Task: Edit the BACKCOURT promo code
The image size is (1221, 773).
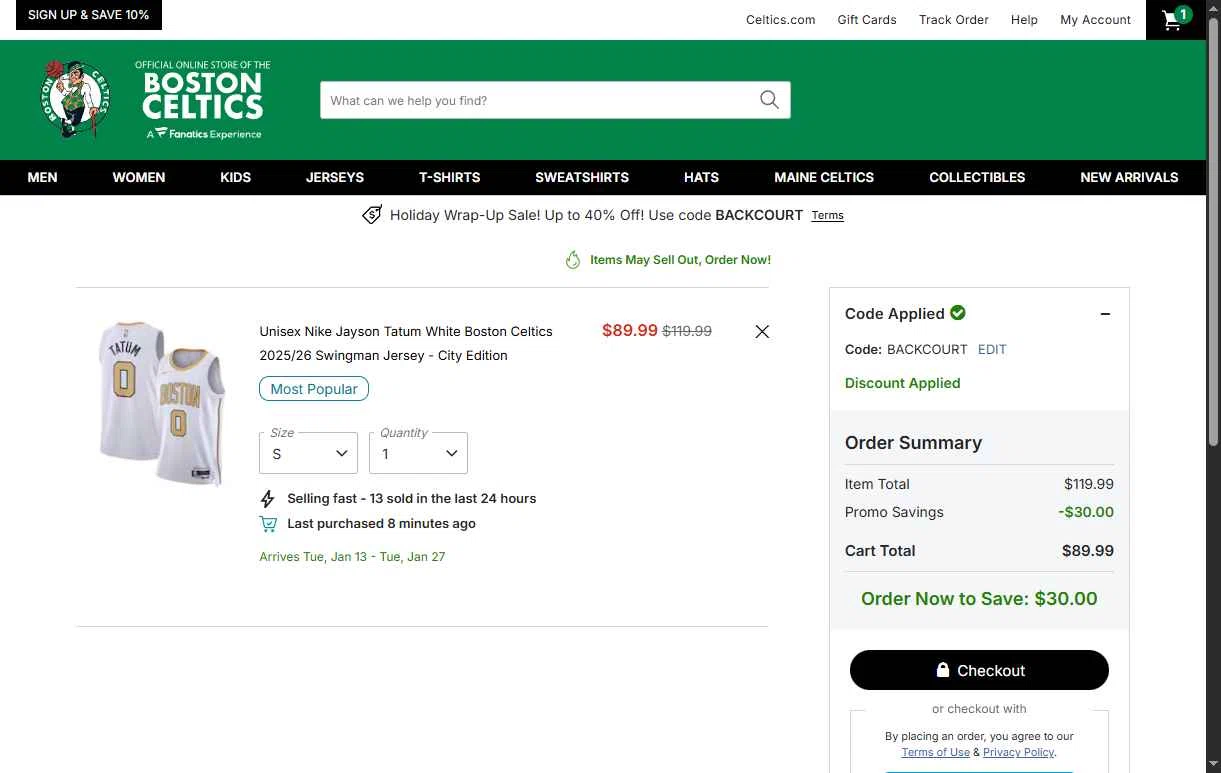Action: pos(992,349)
